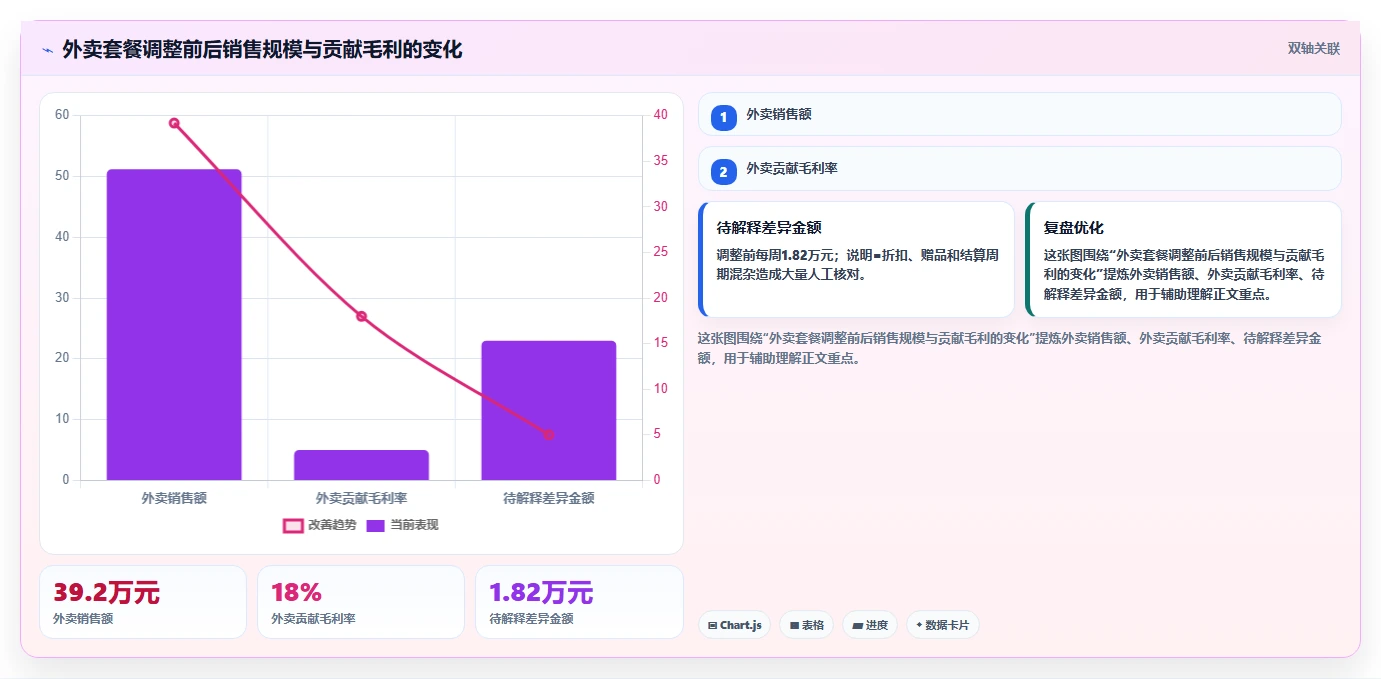Viewport: 1381px width, 679px height.
Task: Click the right axis value 40
Action: pos(660,115)
